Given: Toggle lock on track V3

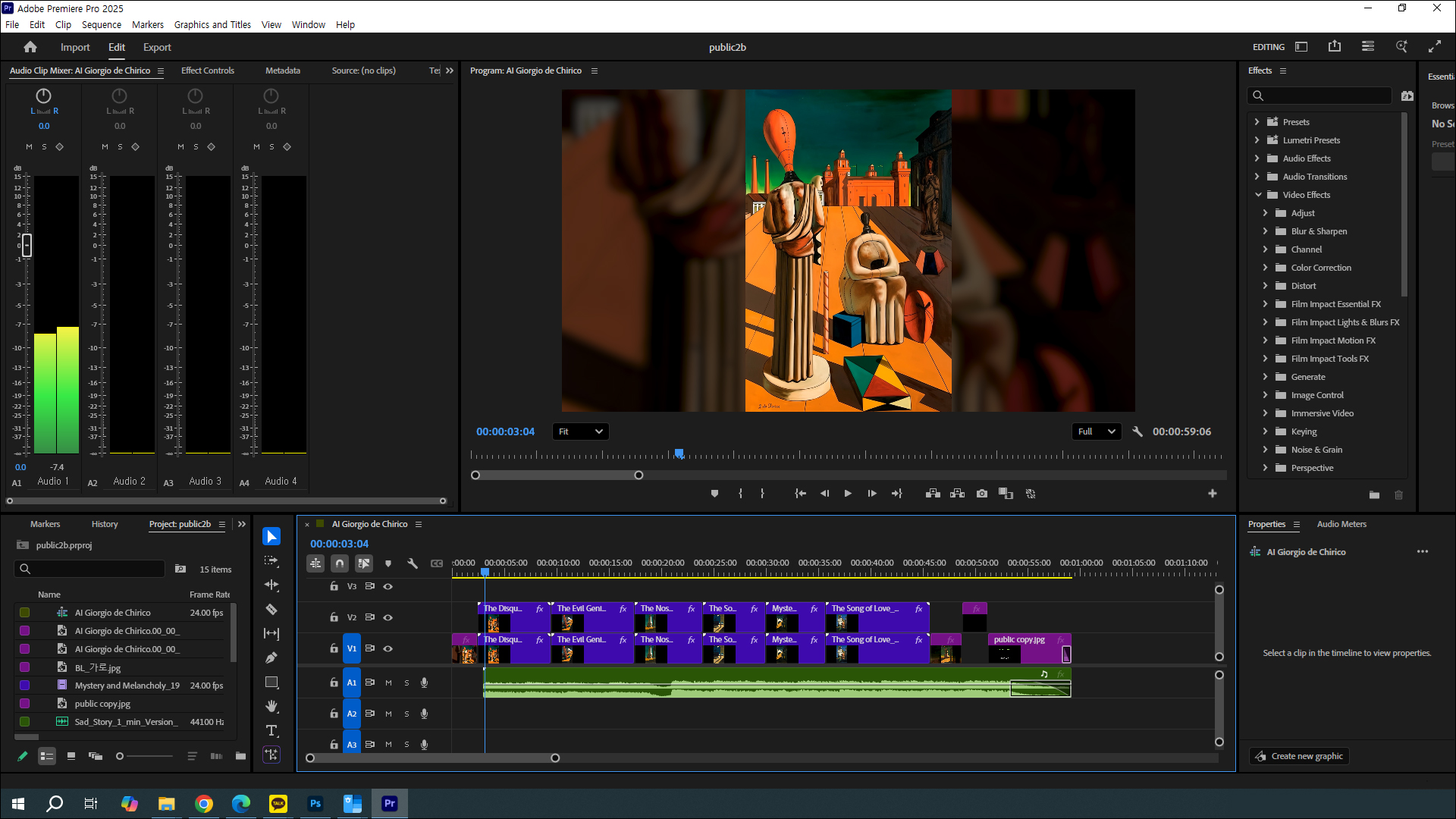Looking at the screenshot, I should point(334,586).
